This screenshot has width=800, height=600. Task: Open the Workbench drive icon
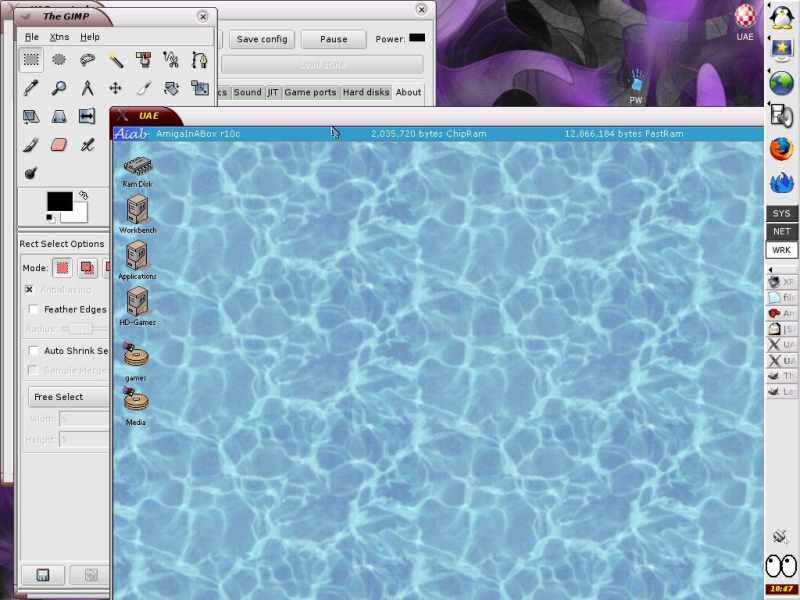tap(137, 215)
